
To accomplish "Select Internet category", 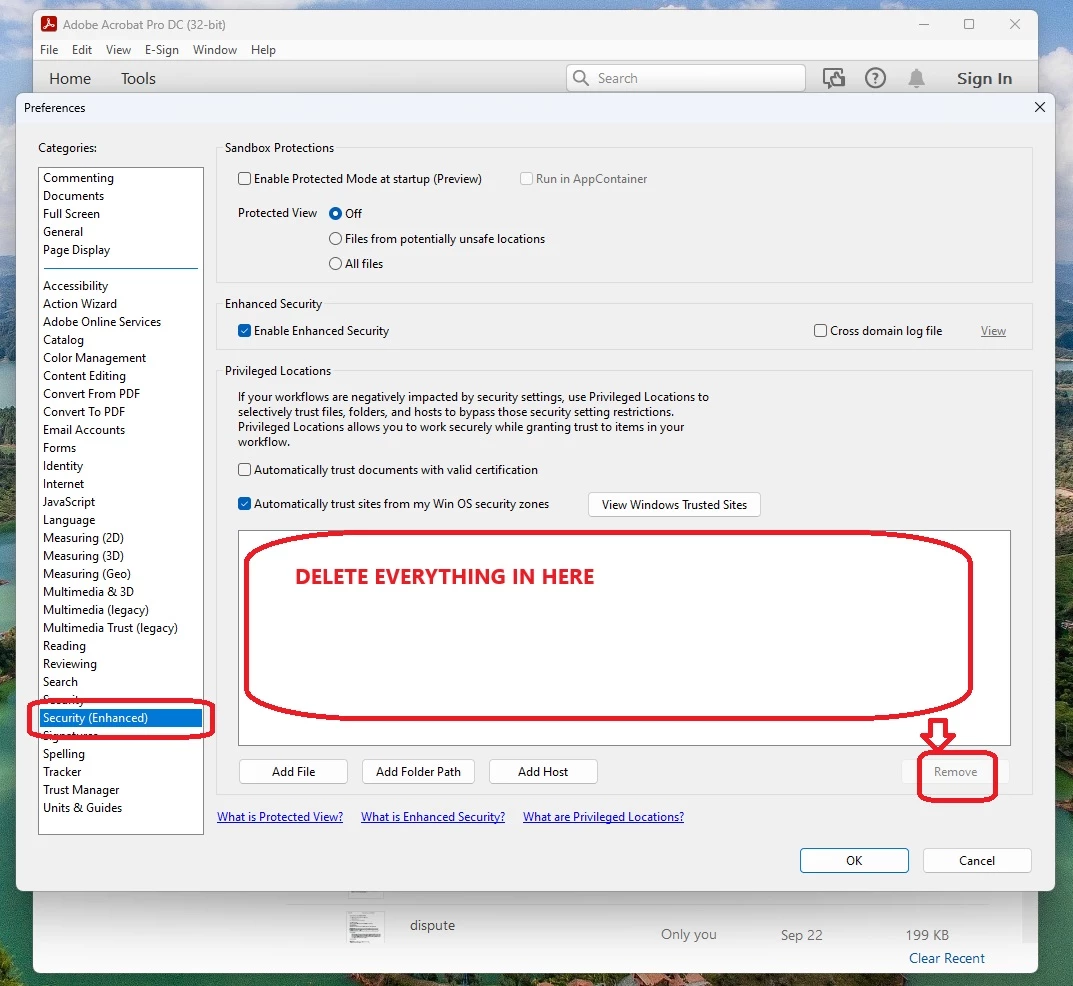I will (120, 484).
